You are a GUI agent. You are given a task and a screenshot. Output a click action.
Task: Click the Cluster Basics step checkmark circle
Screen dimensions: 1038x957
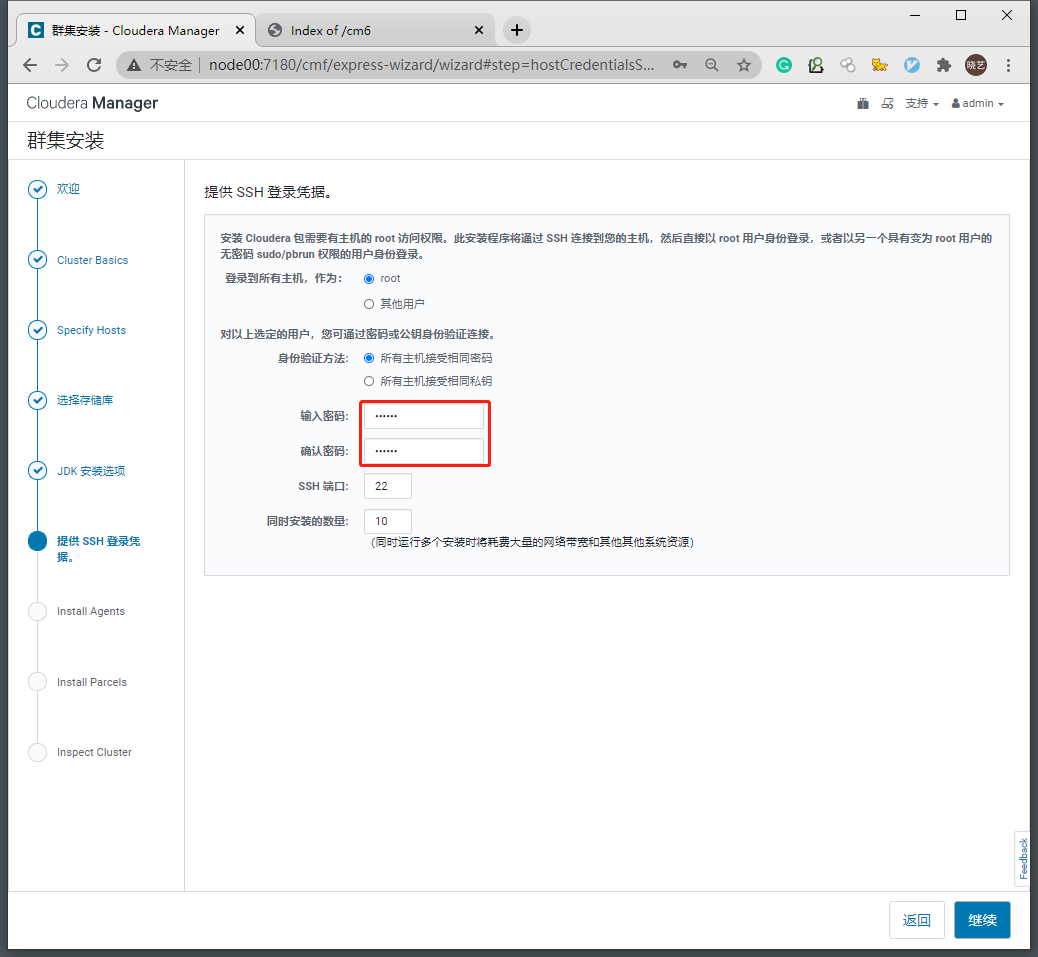(38, 259)
